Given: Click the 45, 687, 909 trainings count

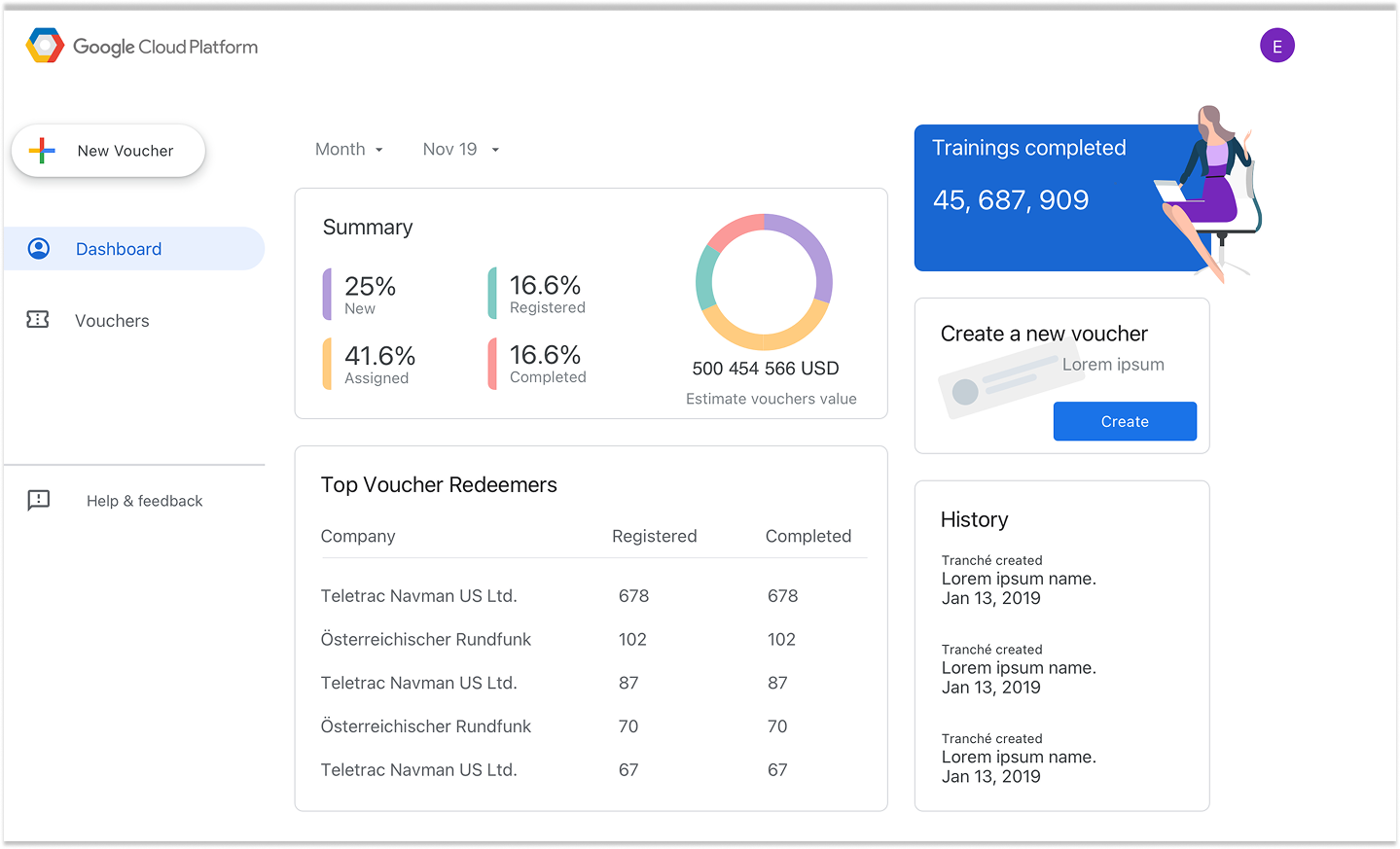Looking at the screenshot, I should [1011, 200].
